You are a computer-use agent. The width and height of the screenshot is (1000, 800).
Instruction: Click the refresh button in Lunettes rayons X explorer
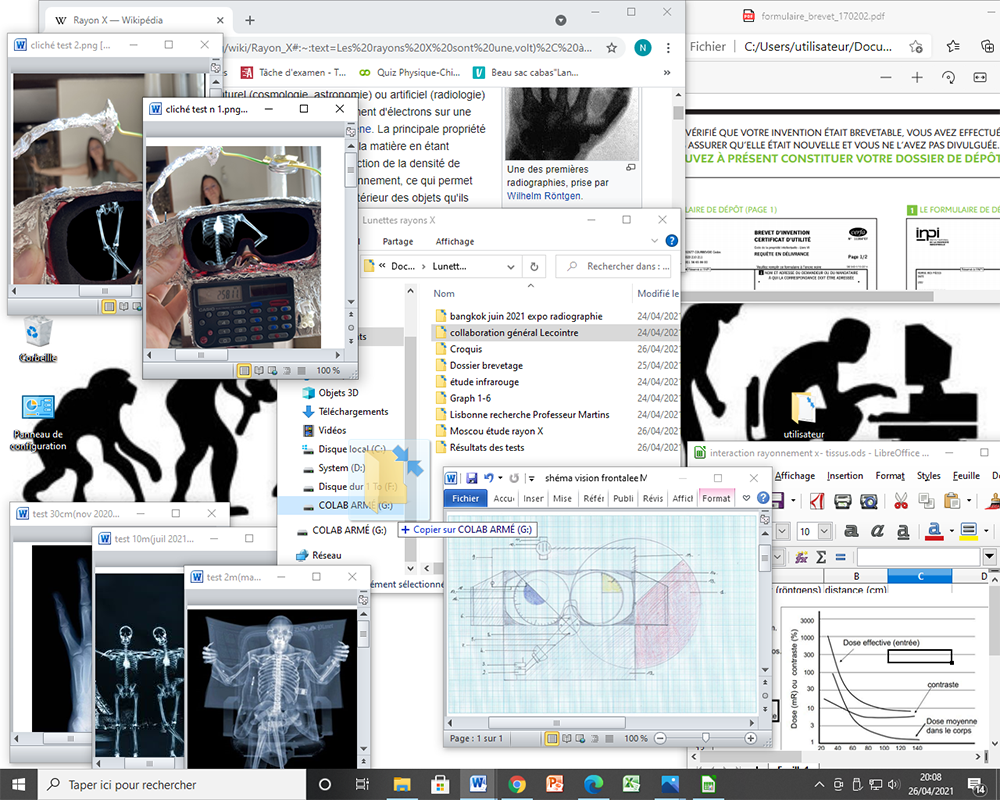tap(534, 266)
